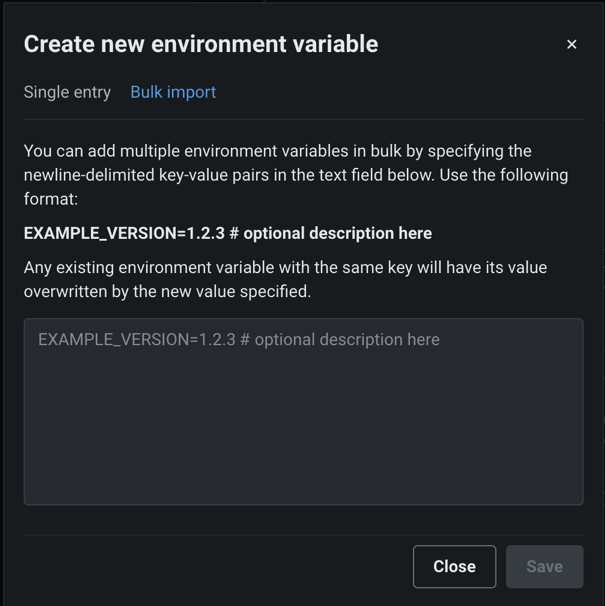Click 'overwritten by the new value specified' text
This screenshot has height=606, width=605.
[x=167, y=292]
